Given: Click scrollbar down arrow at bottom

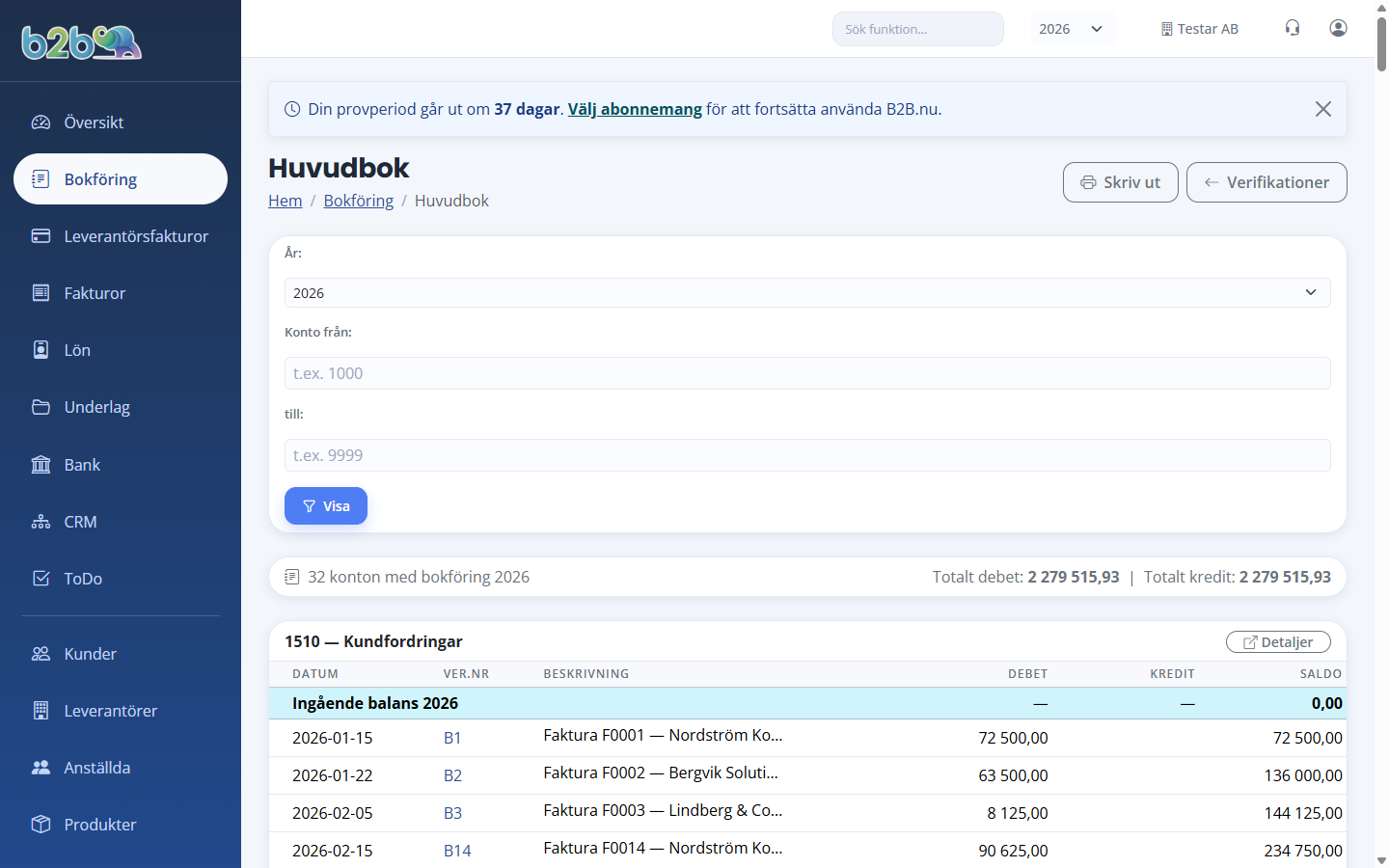Looking at the screenshot, I should [x=1381, y=860].
